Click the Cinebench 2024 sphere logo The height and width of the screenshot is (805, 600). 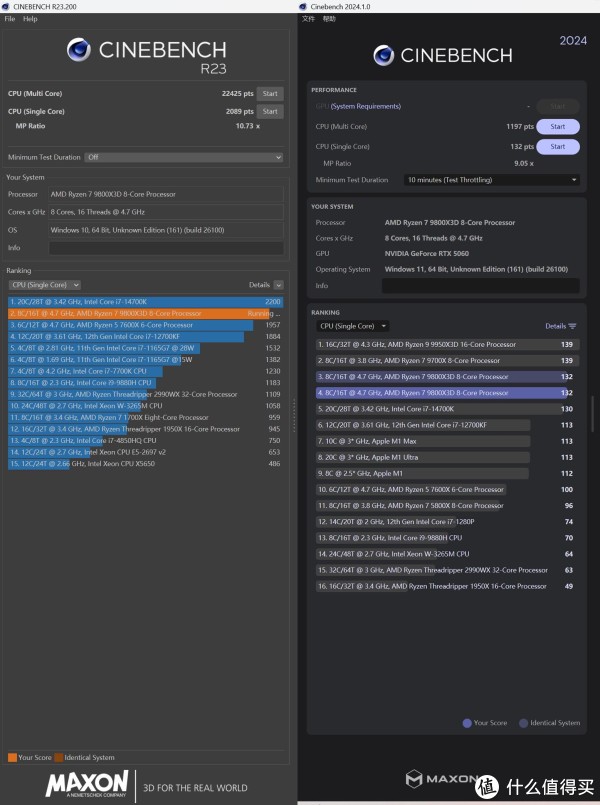click(x=384, y=55)
